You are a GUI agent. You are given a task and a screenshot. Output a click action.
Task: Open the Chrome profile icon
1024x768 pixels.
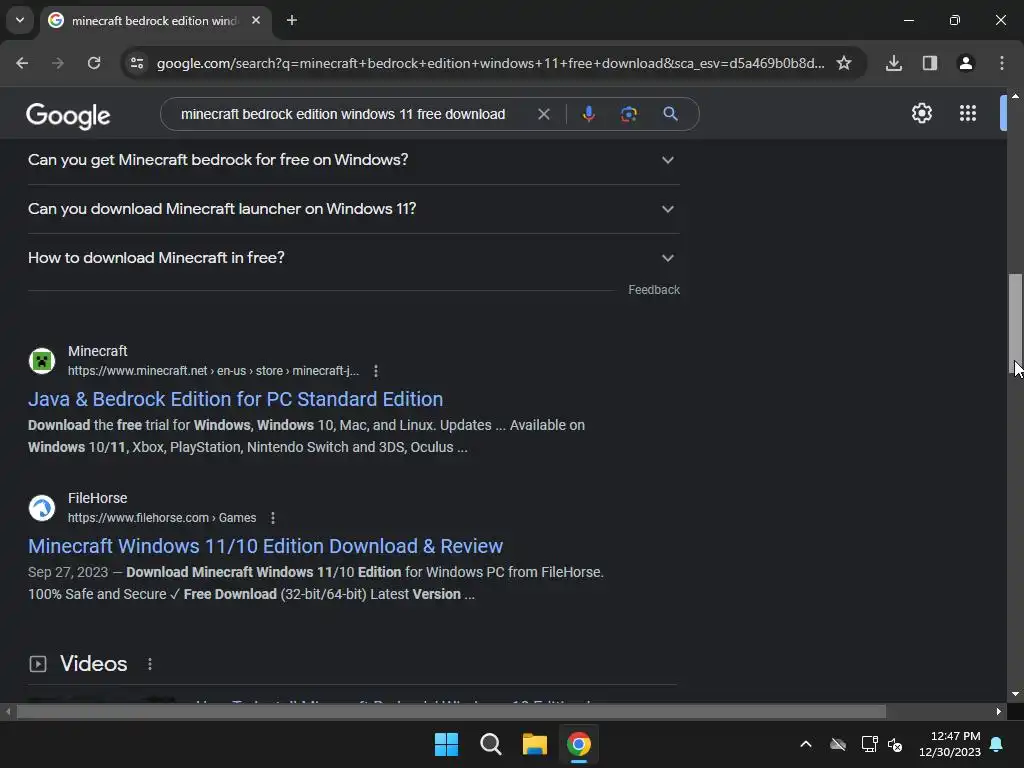point(966,63)
